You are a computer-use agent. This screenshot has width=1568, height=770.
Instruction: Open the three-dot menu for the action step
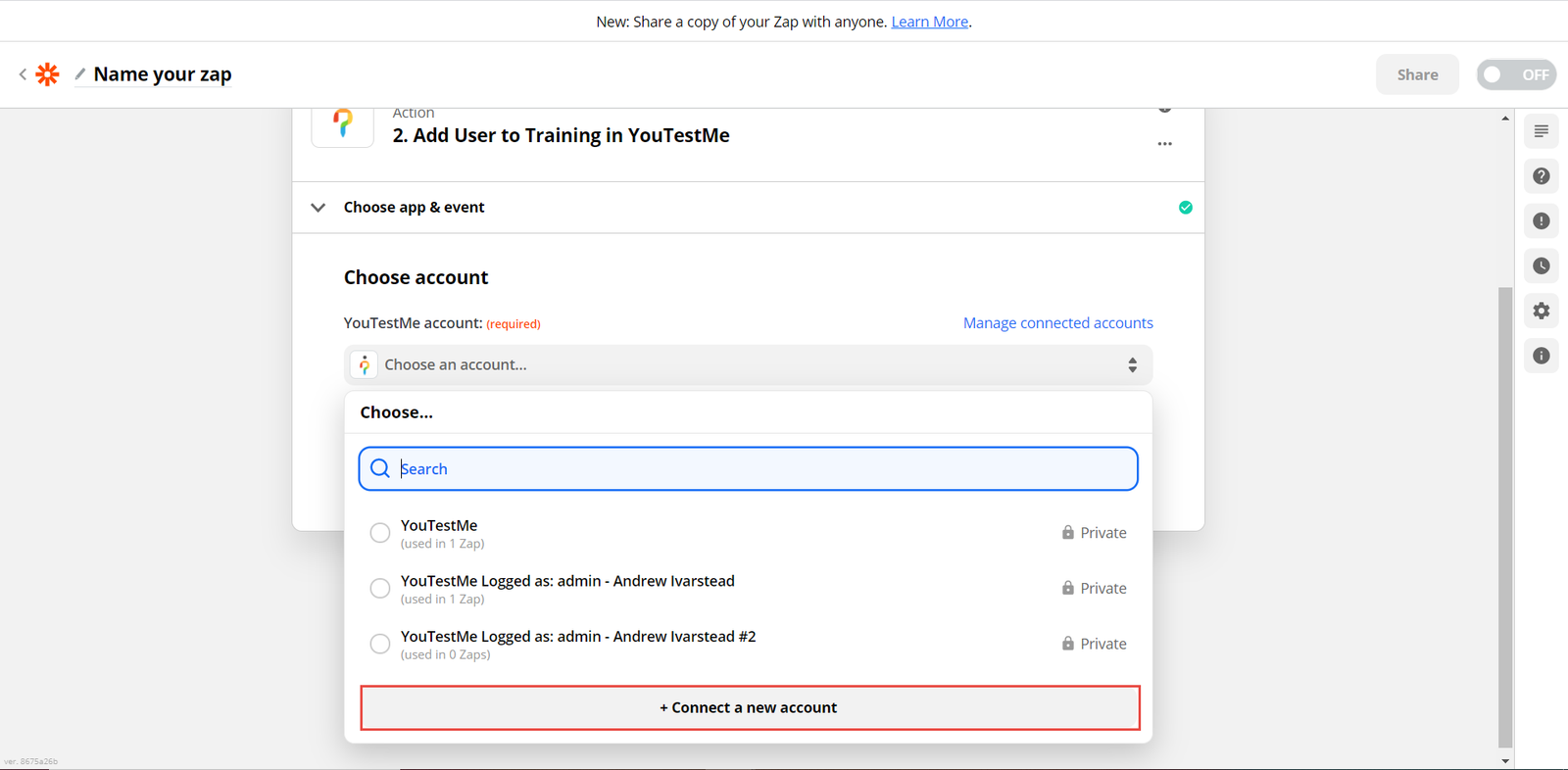[1164, 144]
